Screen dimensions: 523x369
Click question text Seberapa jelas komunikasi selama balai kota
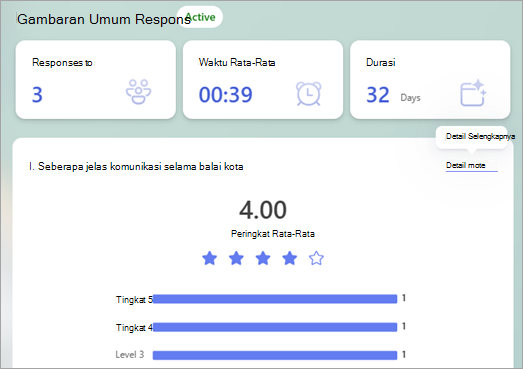[140, 166]
